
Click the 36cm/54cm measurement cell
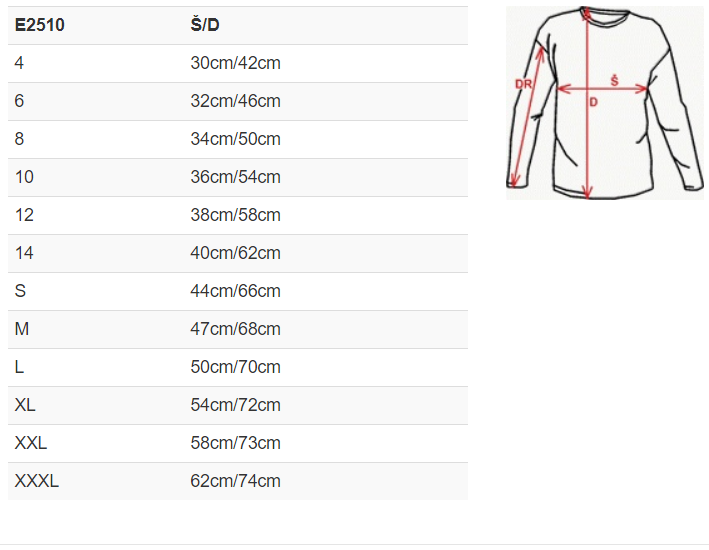235,177
